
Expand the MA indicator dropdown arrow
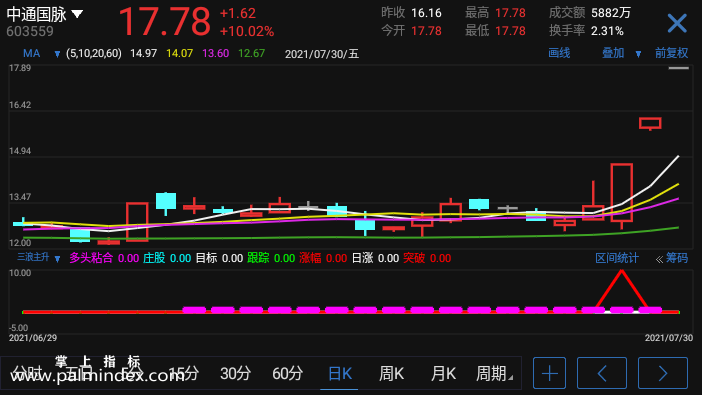[57, 54]
